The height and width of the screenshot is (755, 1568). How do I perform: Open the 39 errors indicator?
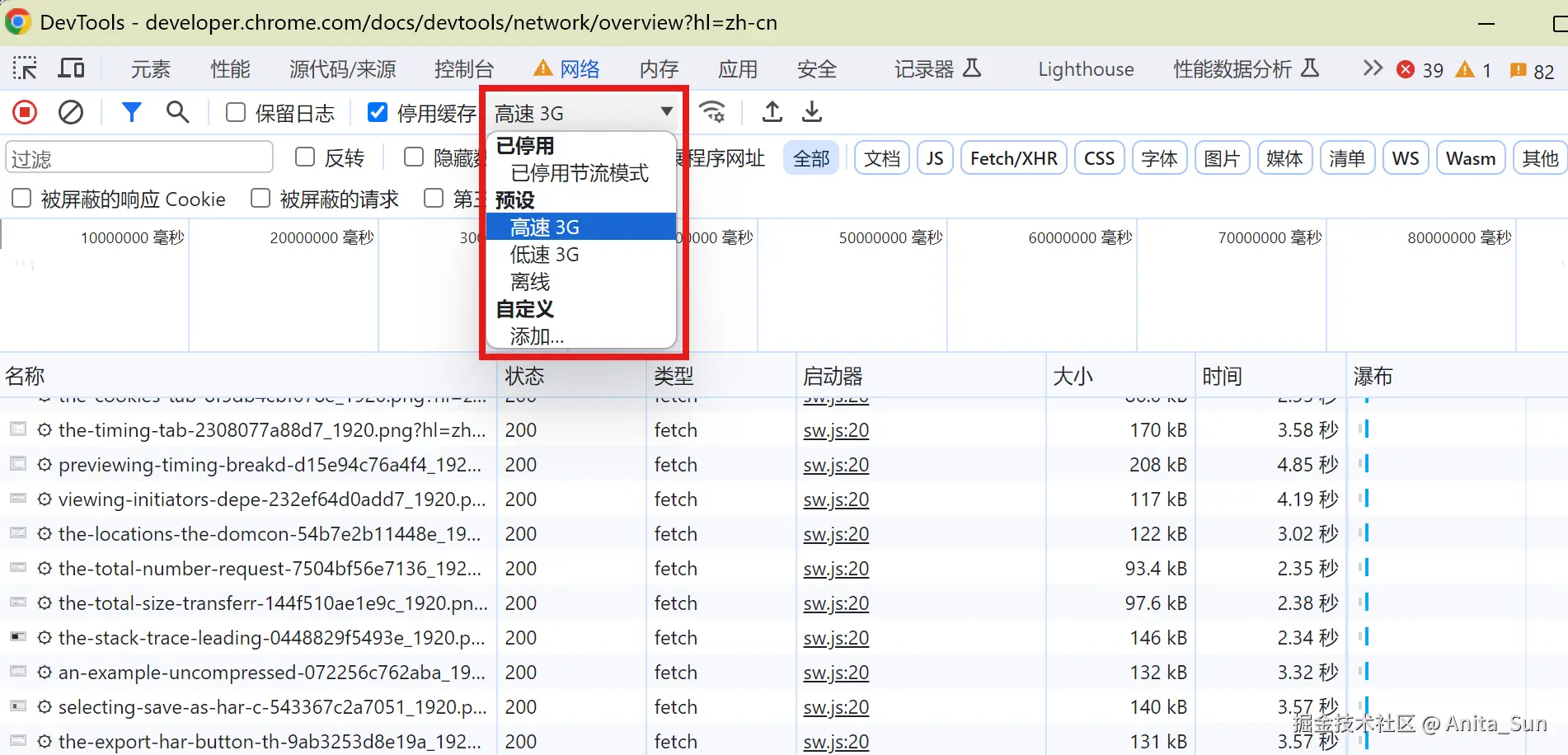point(1420,70)
